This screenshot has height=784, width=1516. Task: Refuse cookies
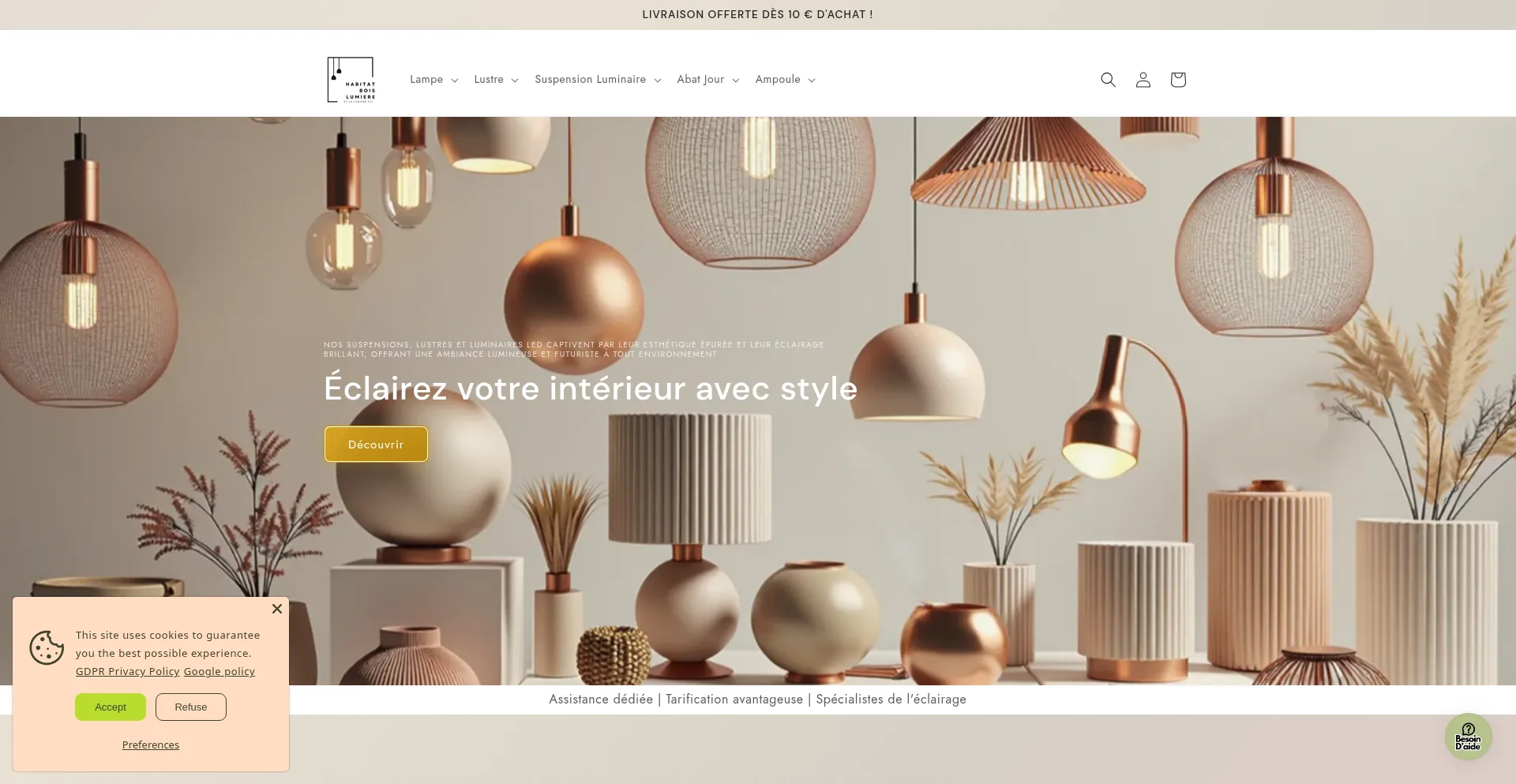[x=191, y=707]
